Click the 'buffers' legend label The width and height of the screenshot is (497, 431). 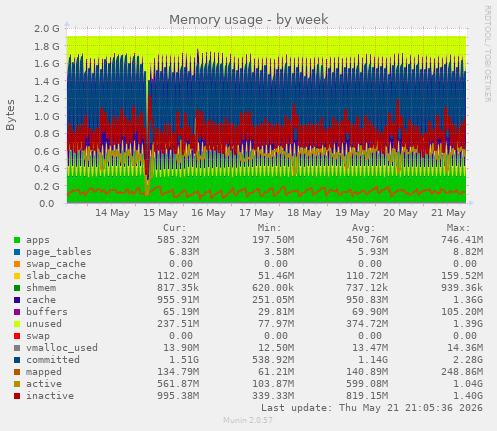click(47, 312)
